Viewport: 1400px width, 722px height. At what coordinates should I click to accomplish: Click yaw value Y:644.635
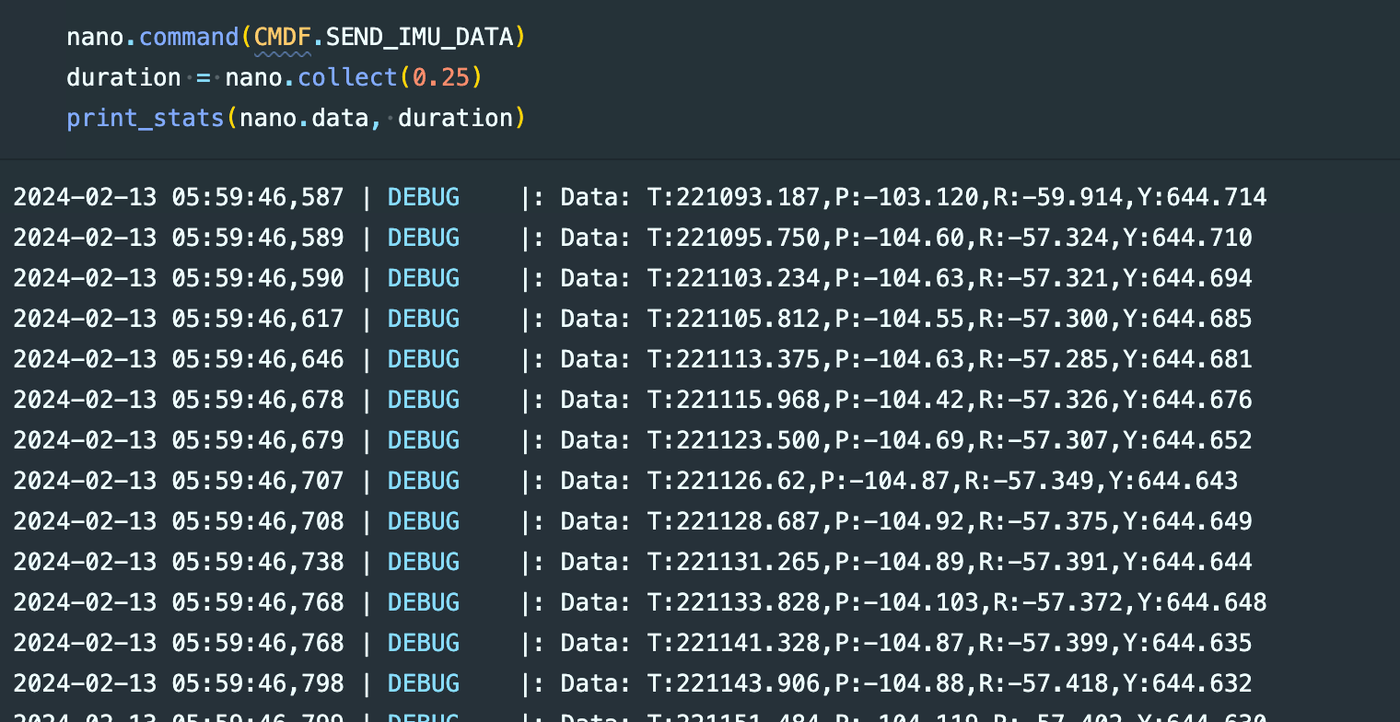1188,643
